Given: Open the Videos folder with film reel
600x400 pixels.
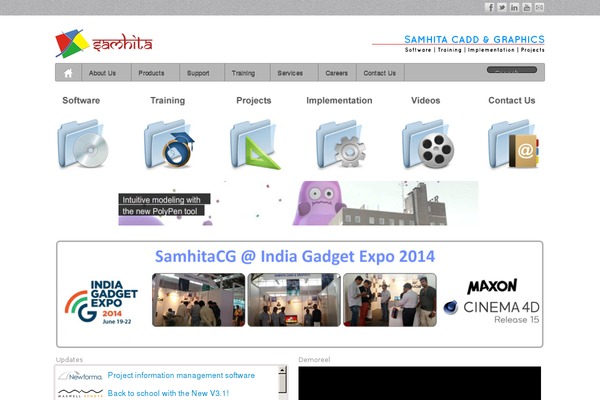Looking at the screenshot, I should (x=428, y=144).
